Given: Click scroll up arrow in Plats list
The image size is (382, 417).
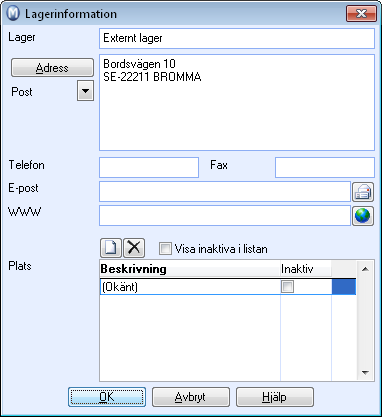Looking at the screenshot, I should 365,269.
